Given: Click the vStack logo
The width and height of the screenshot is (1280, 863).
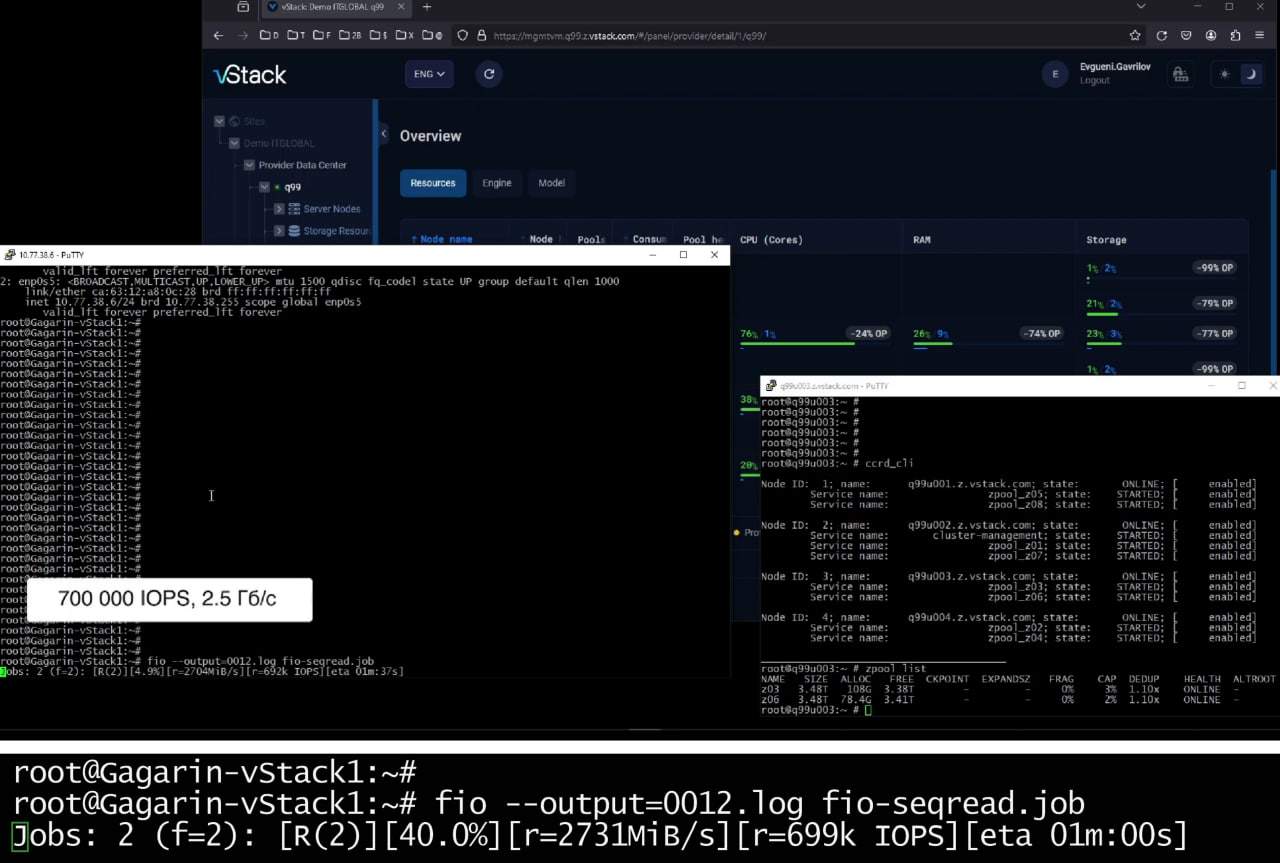Looking at the screenshot, I should pyautogui.click(x=250, y=75).
